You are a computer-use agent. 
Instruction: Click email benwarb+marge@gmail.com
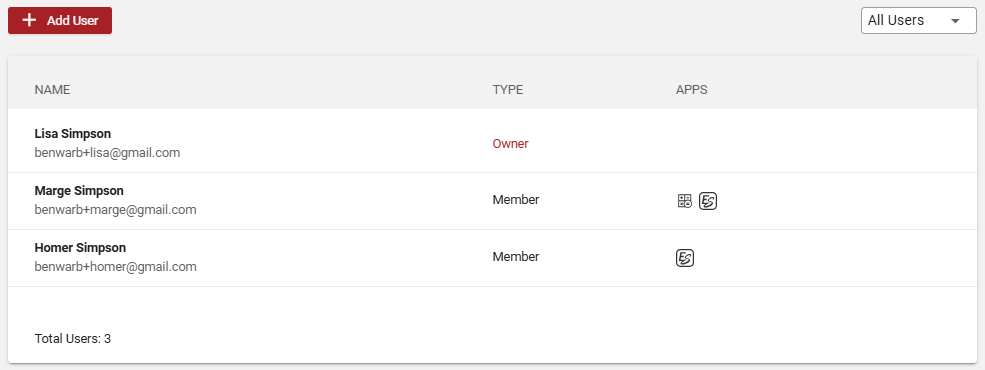(116, 210)
